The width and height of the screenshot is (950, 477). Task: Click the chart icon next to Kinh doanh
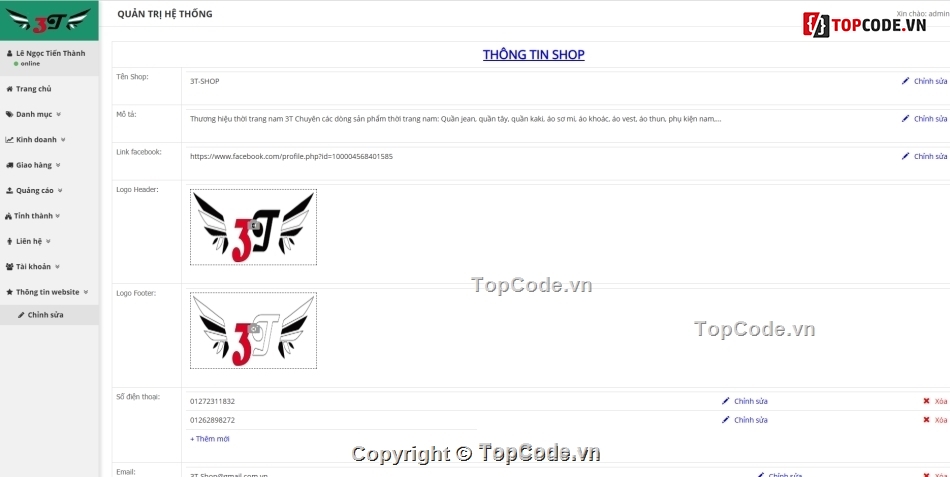coord(10,140)
